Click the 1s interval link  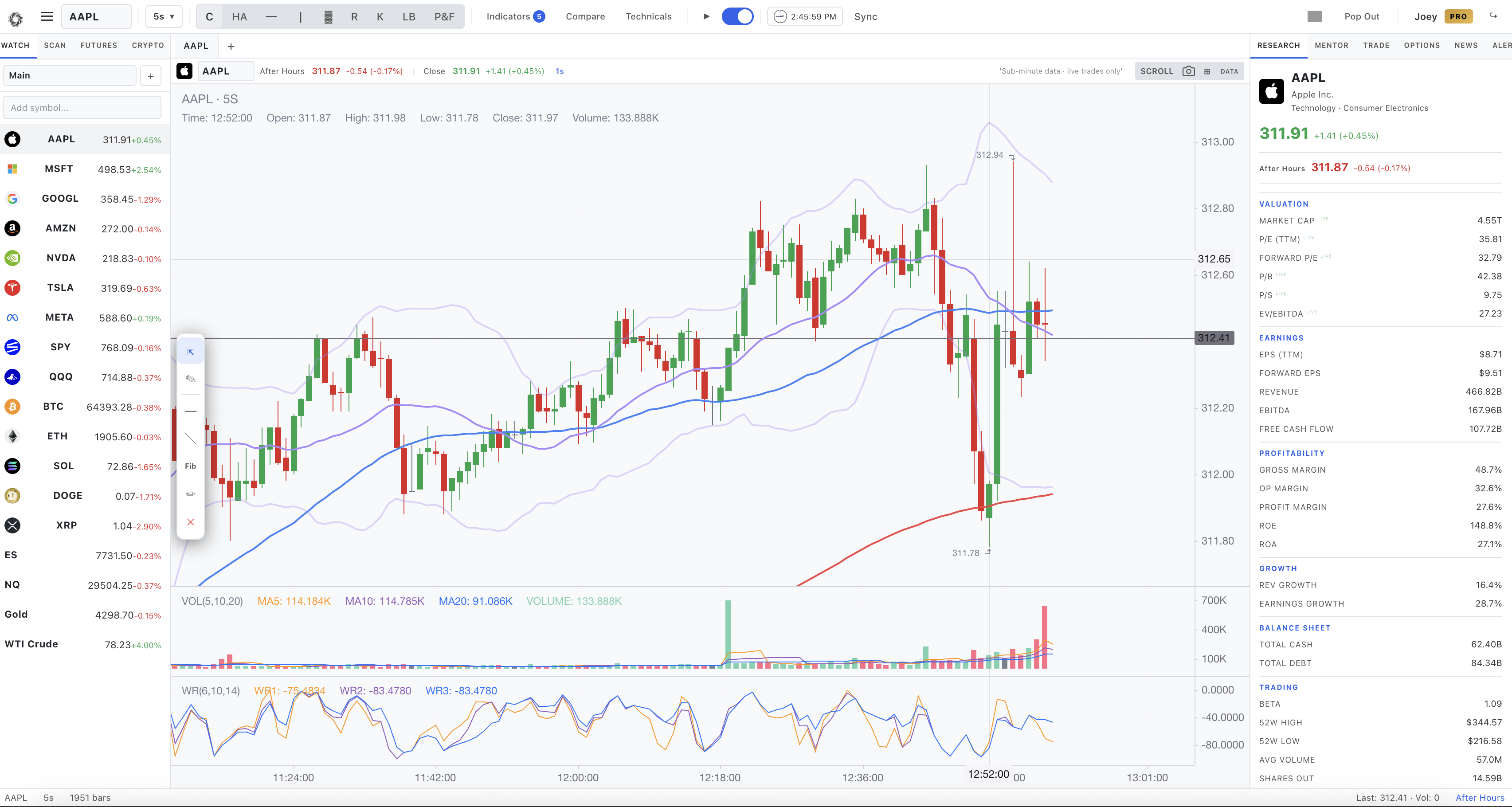tap(560, 71)
